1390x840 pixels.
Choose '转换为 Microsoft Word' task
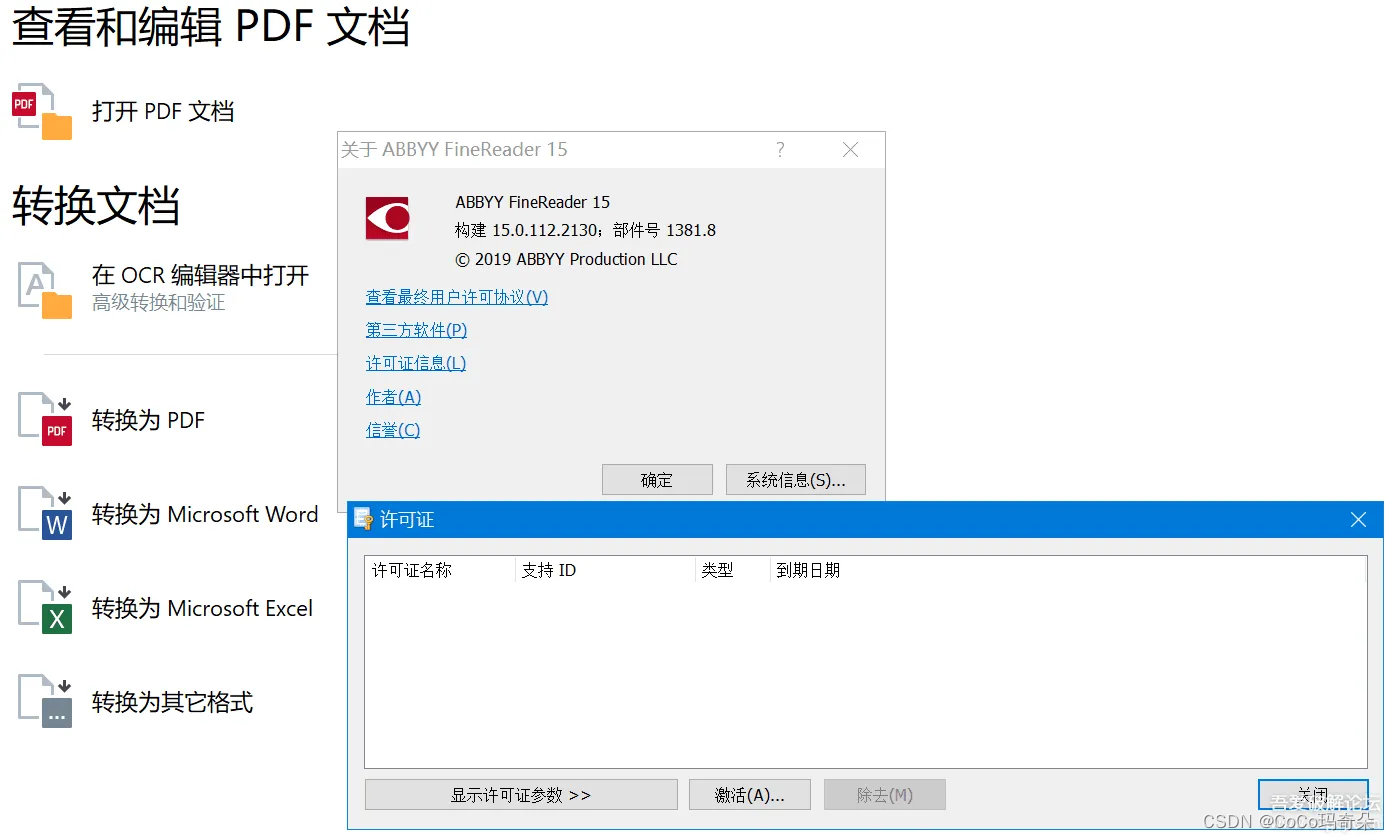click(x=205, y=514)
